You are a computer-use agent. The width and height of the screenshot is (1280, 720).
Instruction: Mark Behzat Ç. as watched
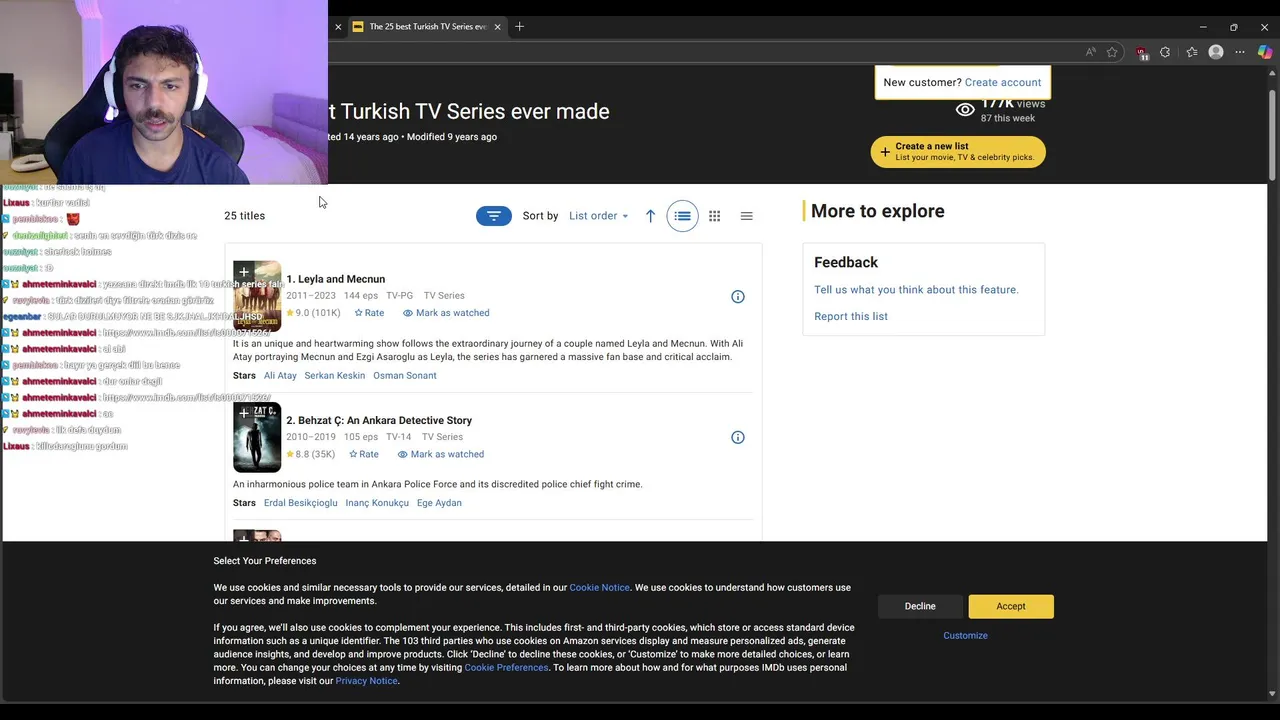[441, 454]
